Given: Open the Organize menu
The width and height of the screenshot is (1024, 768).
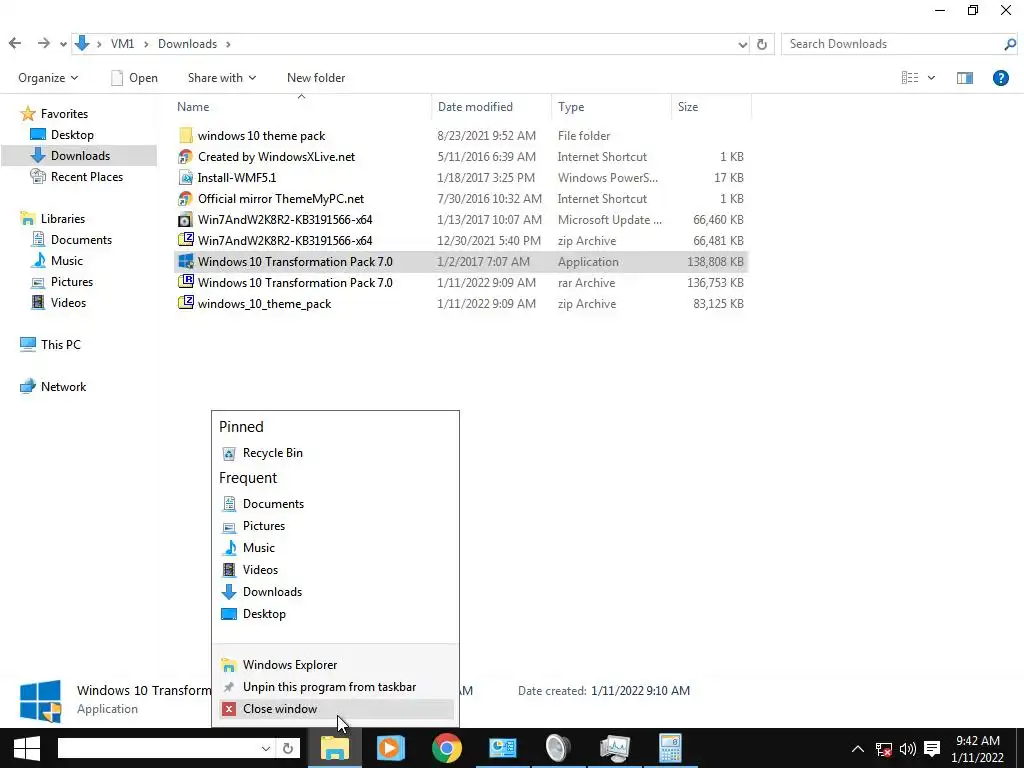Looking at the screenshot, I should [x=48, y=78].
